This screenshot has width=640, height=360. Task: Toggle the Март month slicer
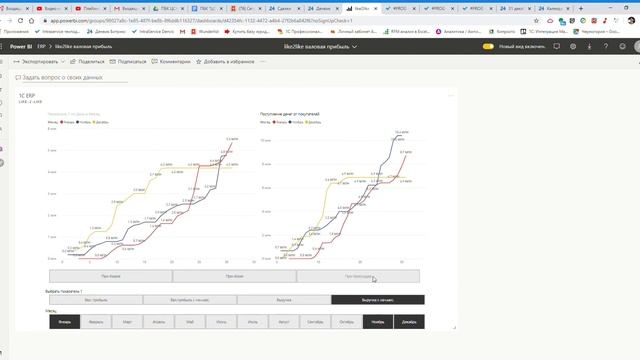tap(127, 322)
